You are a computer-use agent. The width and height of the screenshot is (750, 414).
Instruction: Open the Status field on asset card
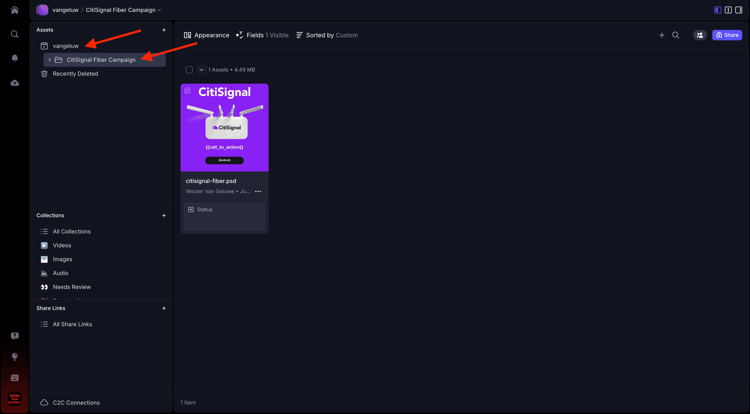(x=224, y=216)
